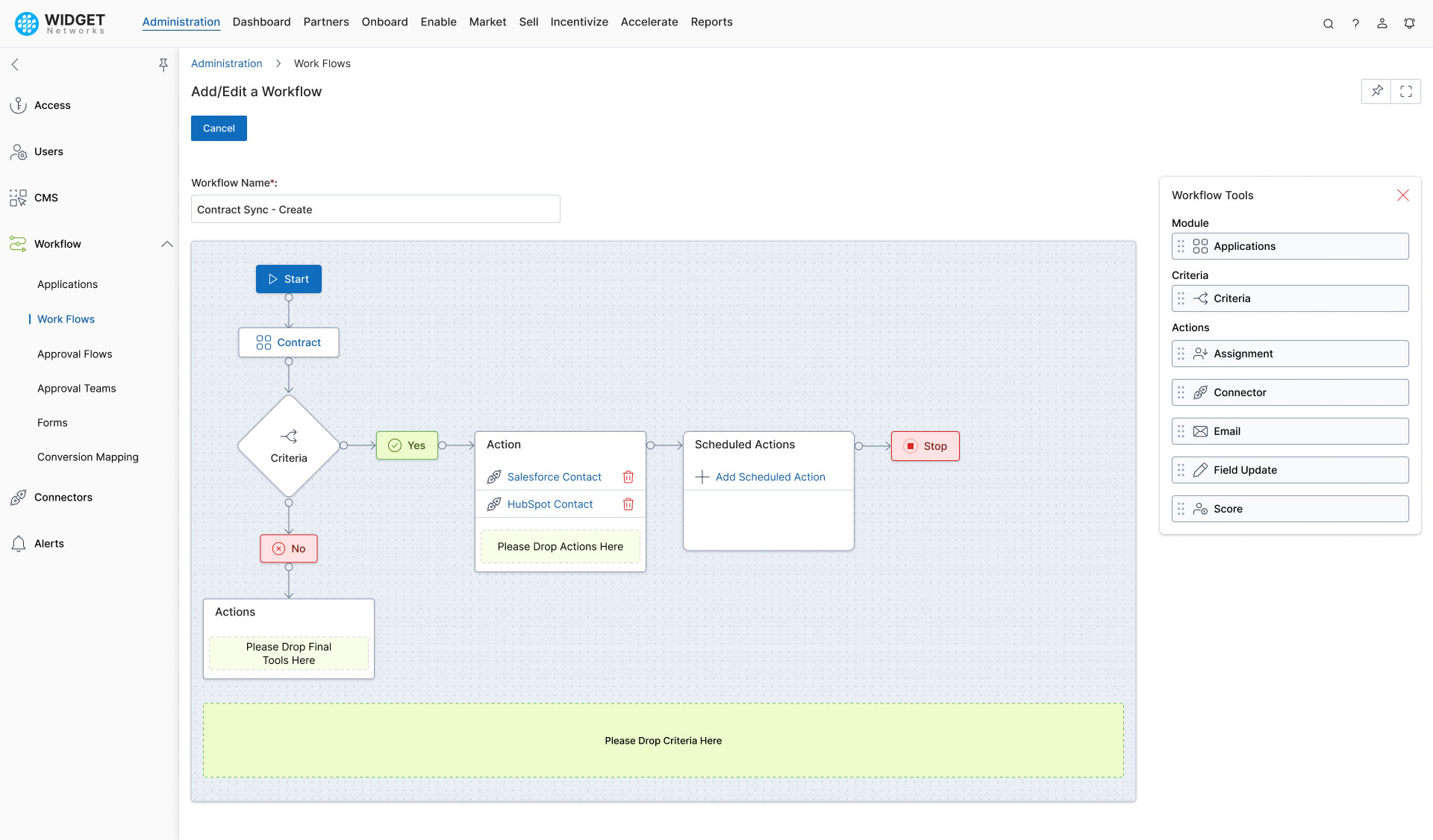
Task: Pin the workflow page using pin button
Action: tap(1377, 91)
